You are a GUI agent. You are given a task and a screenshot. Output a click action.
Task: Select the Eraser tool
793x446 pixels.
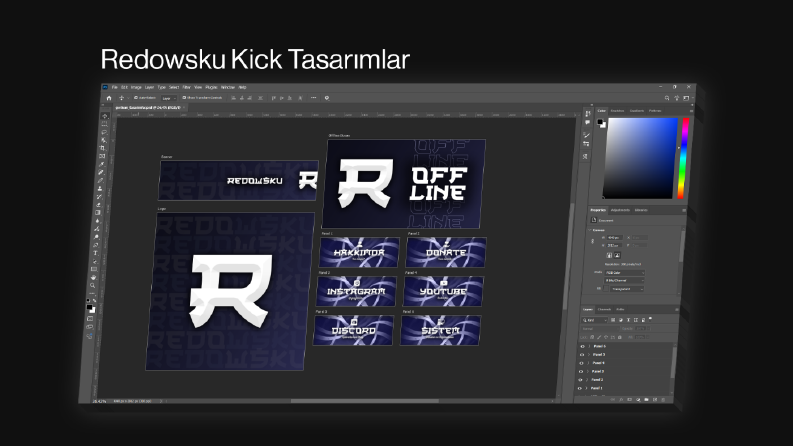99,205
